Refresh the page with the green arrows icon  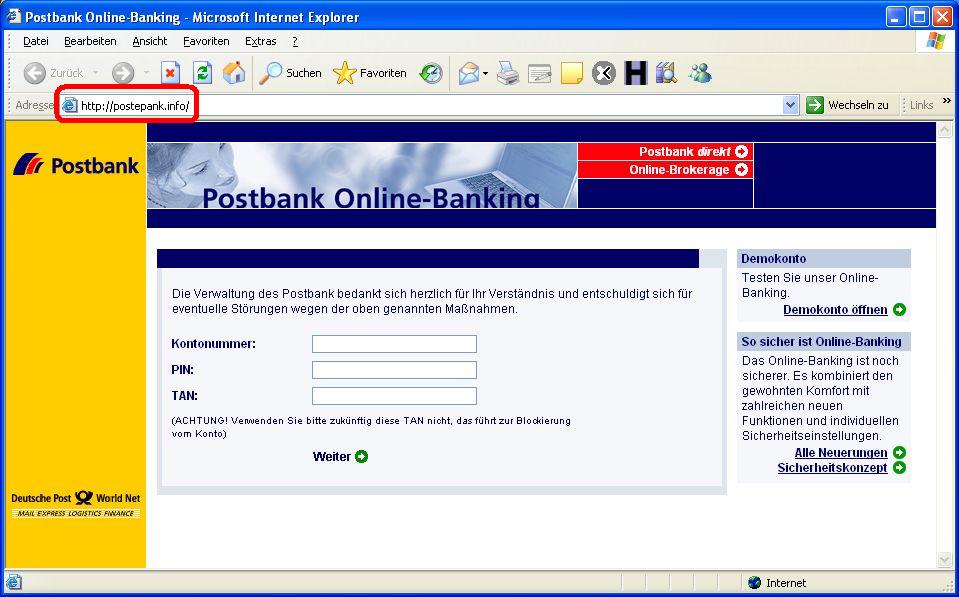click(202, 73)
